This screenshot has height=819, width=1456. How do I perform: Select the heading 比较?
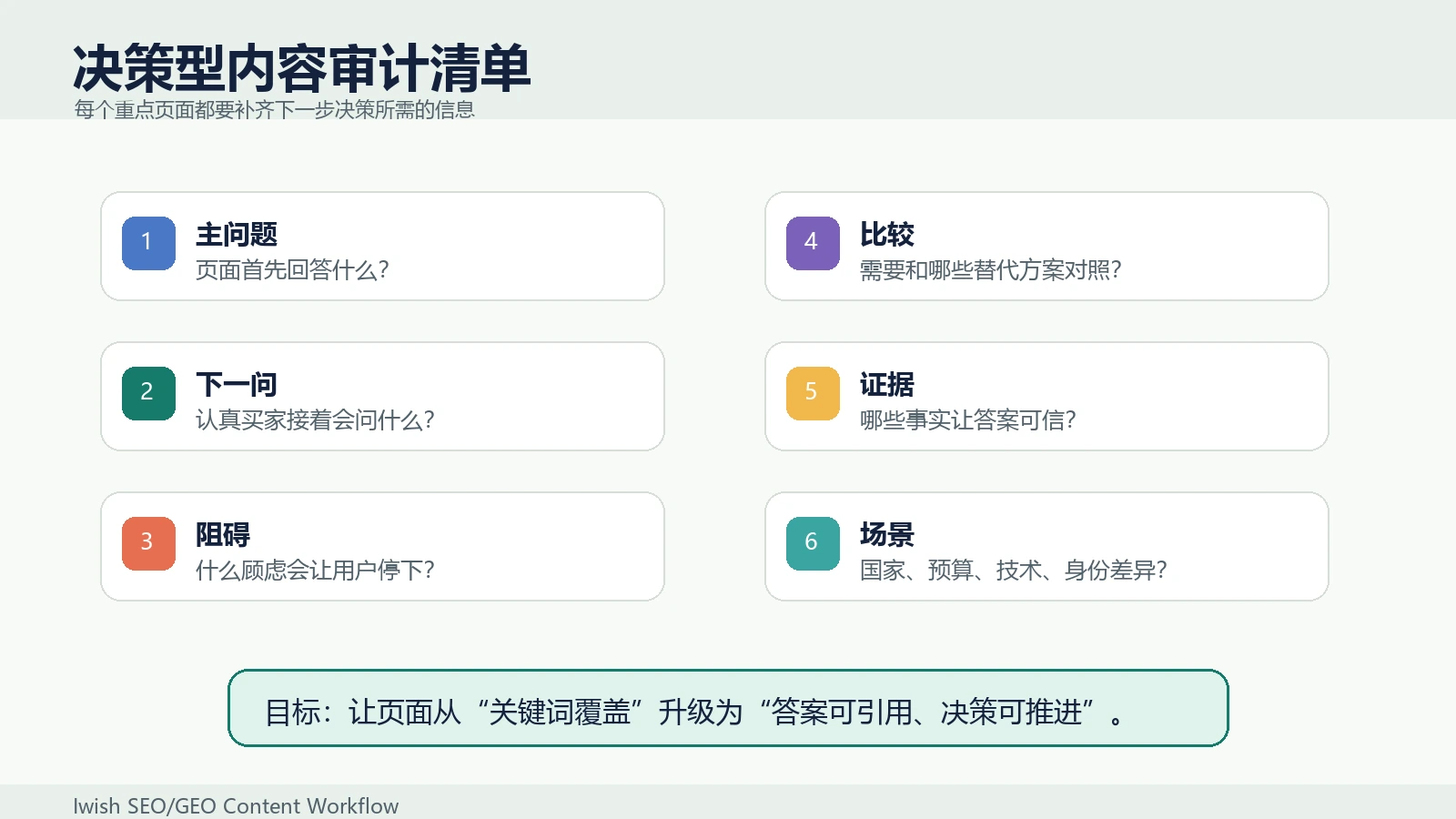tap(887, 235)
